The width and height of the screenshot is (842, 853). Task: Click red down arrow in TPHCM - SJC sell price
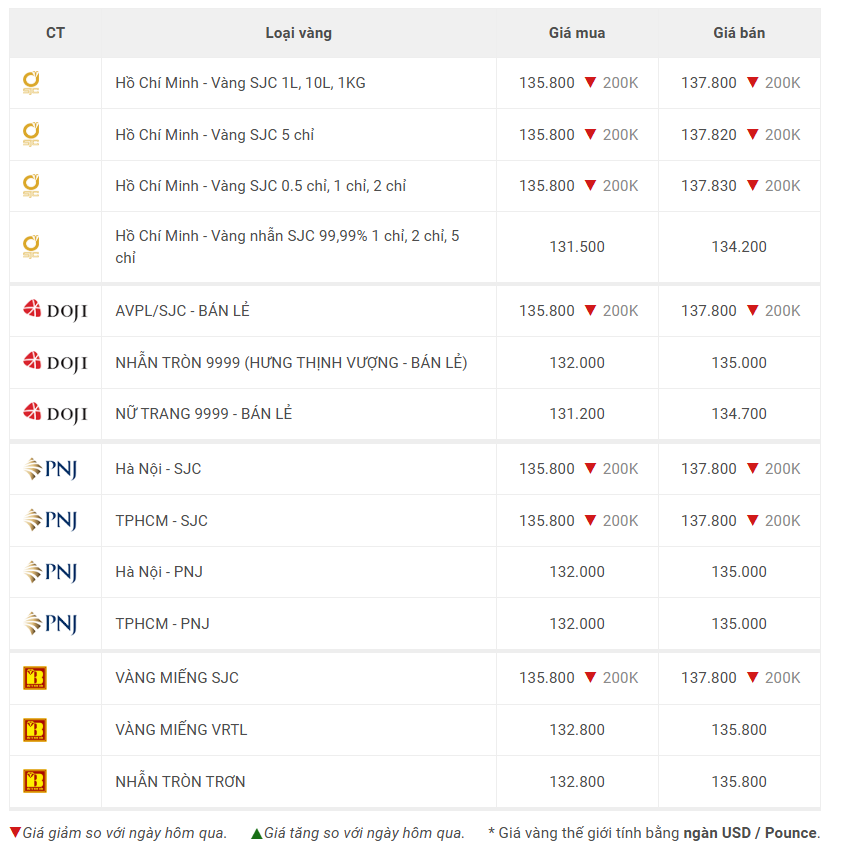[752, 521]
